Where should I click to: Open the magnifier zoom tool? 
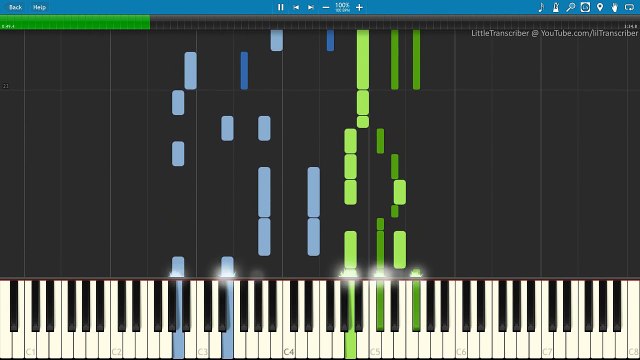tap(571, 7)
